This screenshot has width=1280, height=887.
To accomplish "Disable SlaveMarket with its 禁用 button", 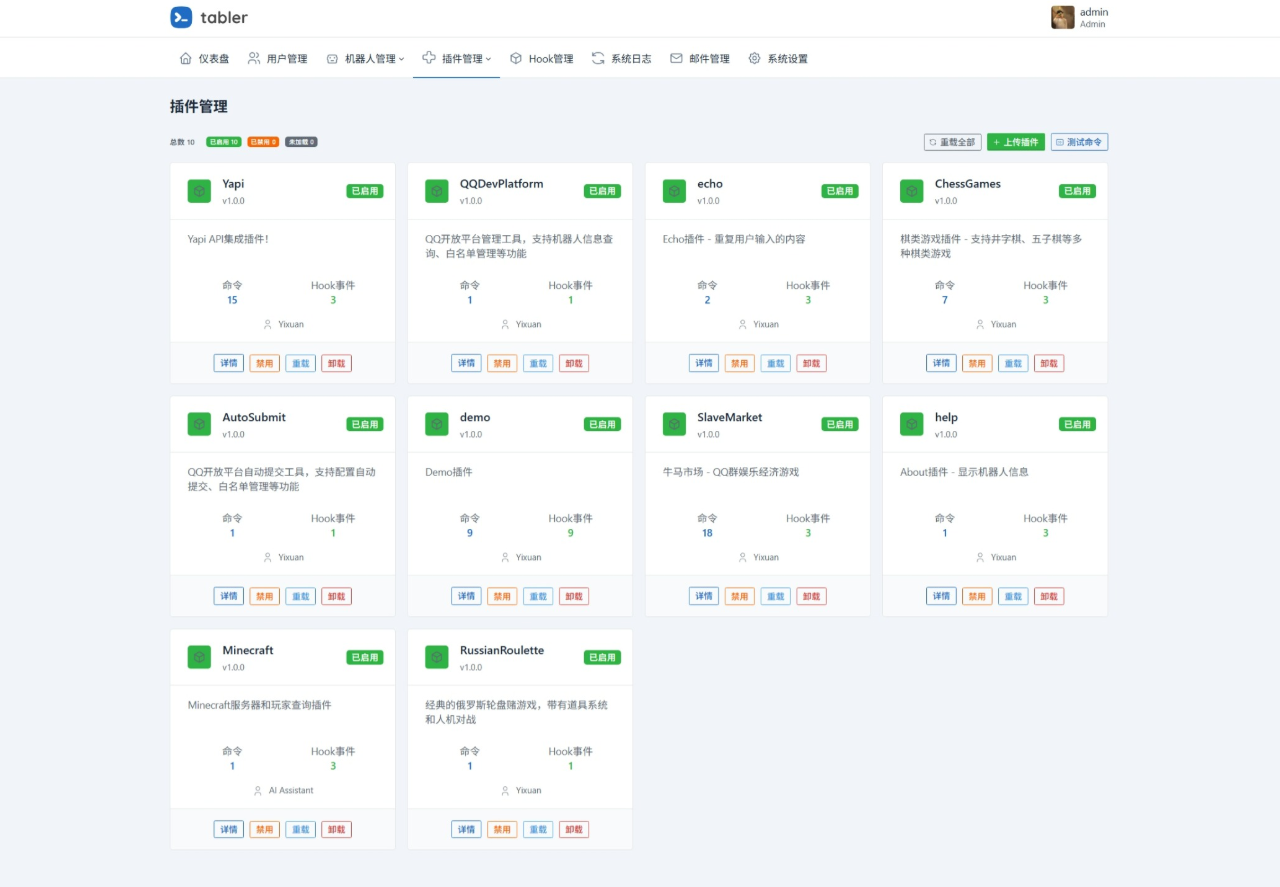I will pyautogui.click(x=740, y=596).
